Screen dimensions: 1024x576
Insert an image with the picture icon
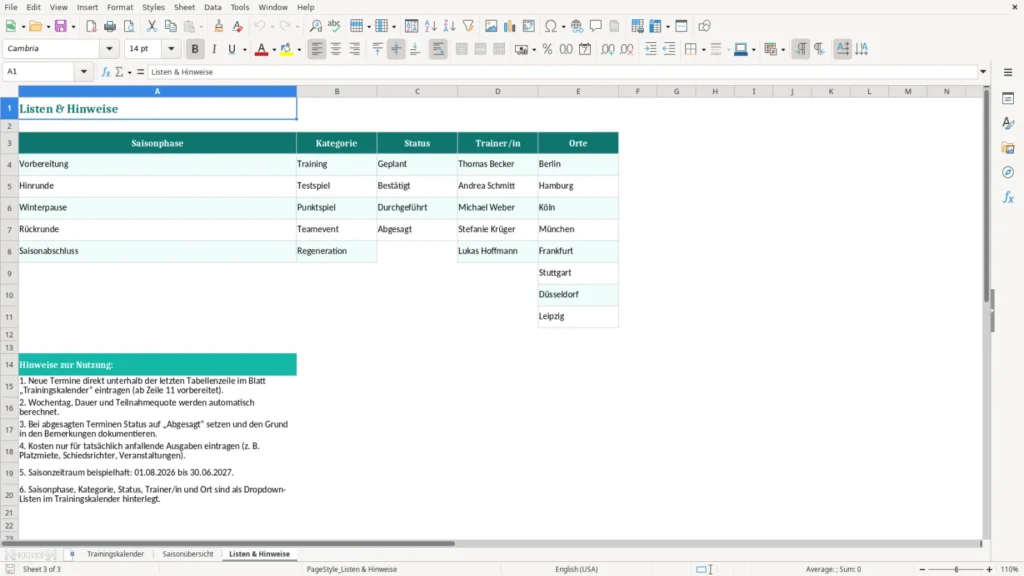[491, 26]
